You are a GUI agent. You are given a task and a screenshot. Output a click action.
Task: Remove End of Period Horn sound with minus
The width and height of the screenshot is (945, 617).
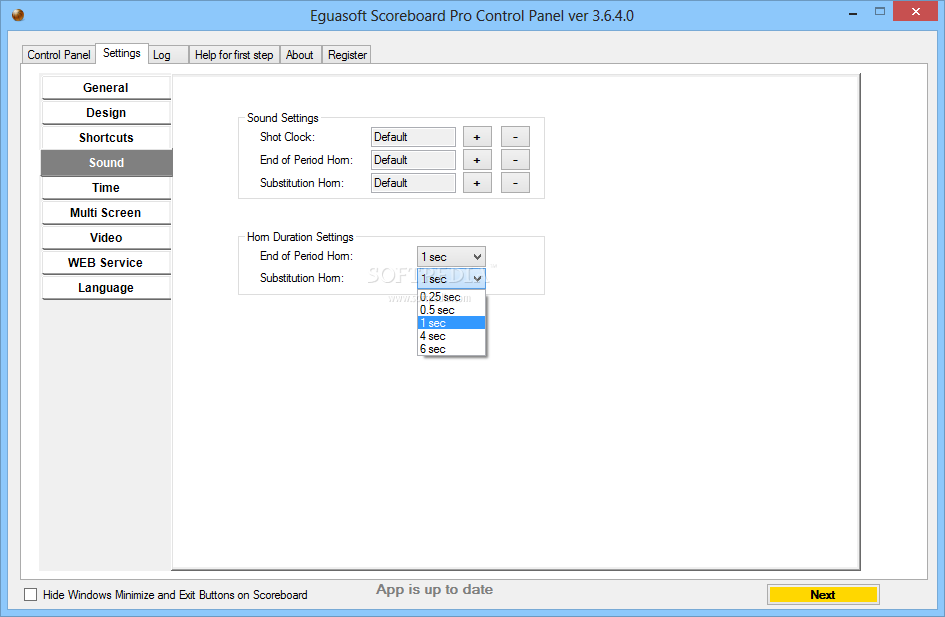(515, 160)
